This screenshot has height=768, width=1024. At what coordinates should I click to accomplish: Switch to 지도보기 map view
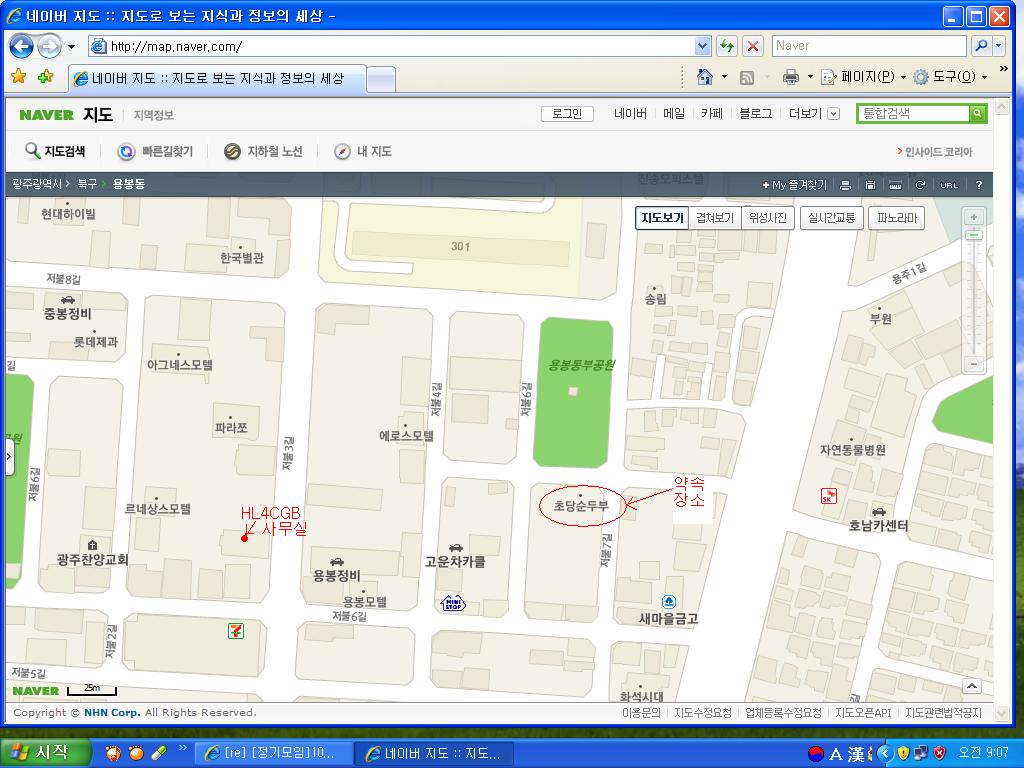(x=662, y=218)
